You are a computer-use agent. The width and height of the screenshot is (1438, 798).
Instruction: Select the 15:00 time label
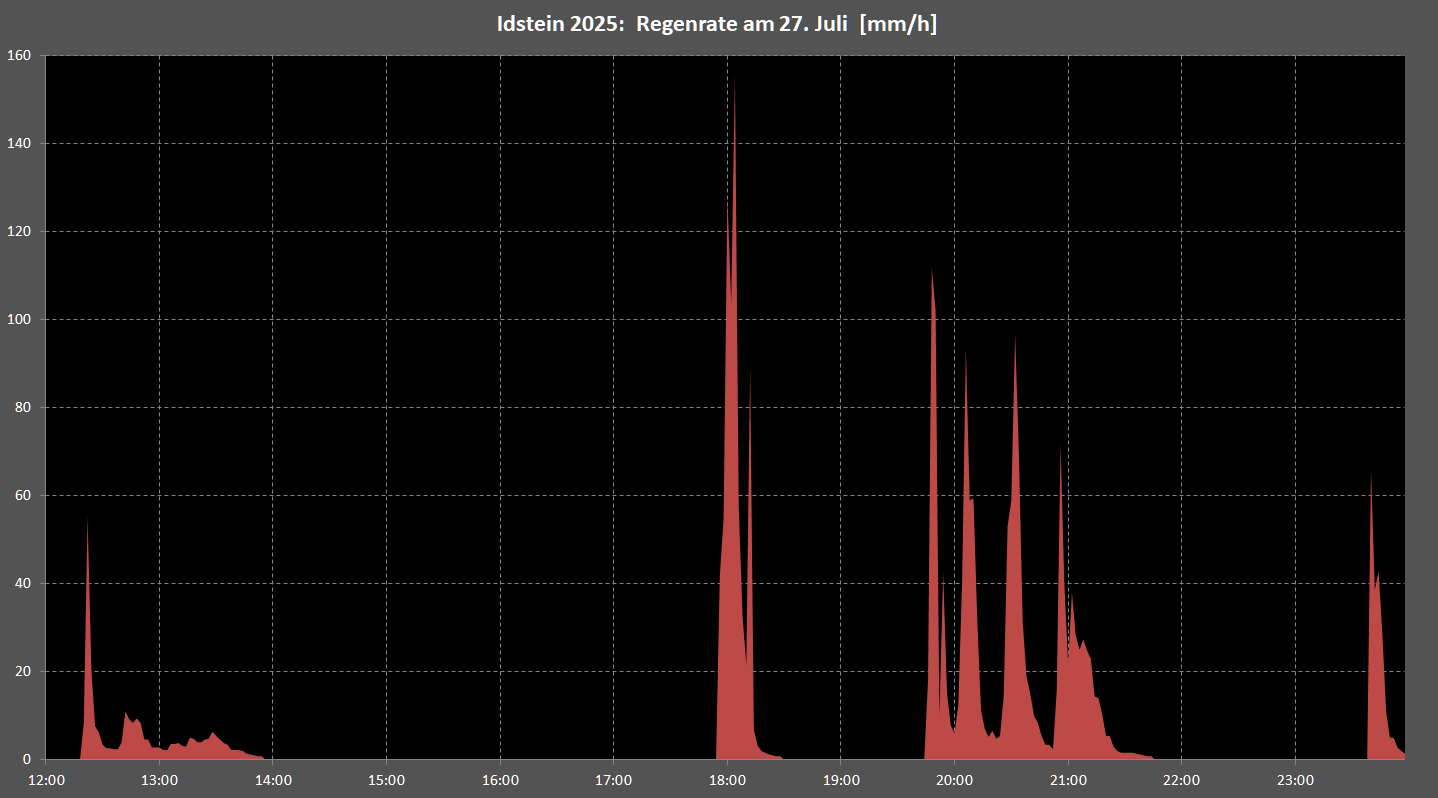point(387,779)
